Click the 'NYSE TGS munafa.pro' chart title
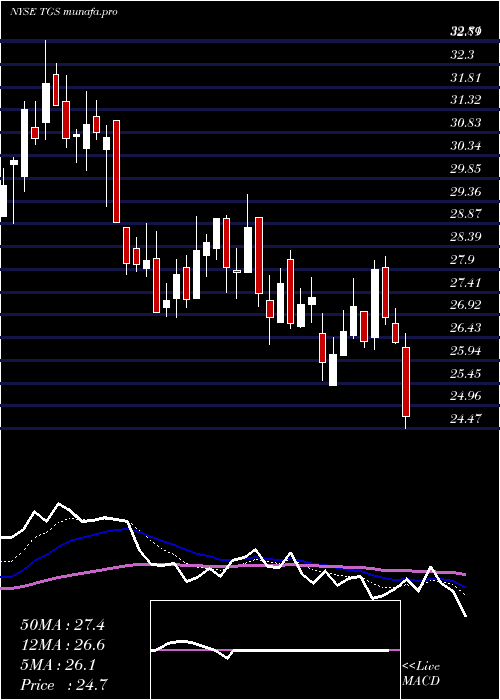The height and width of the screenshot is (700, 500). coord(63,12)
